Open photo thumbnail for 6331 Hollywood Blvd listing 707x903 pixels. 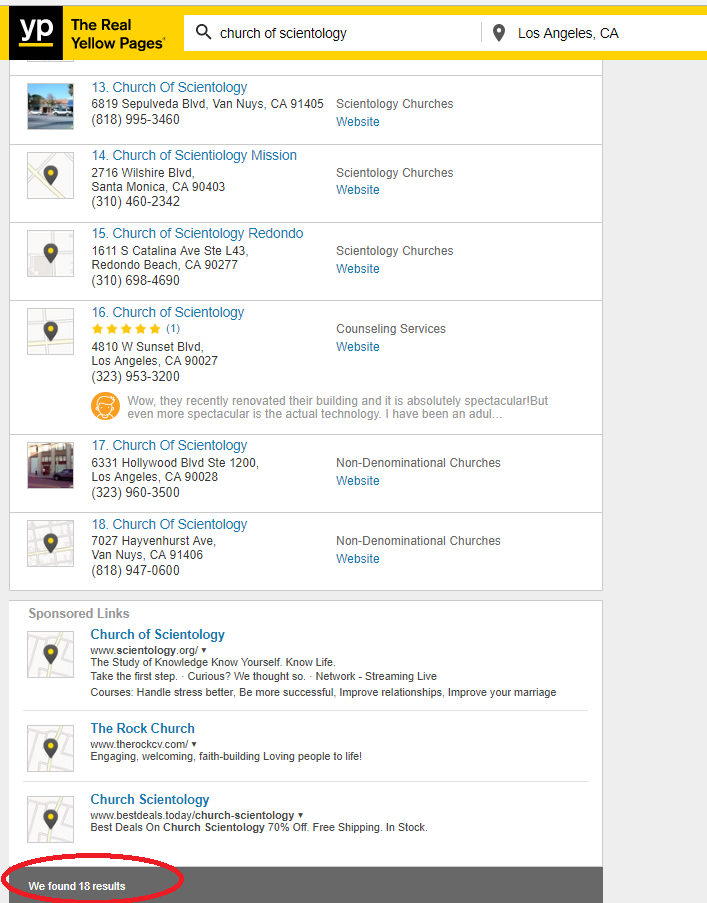(x=51, y=465)
